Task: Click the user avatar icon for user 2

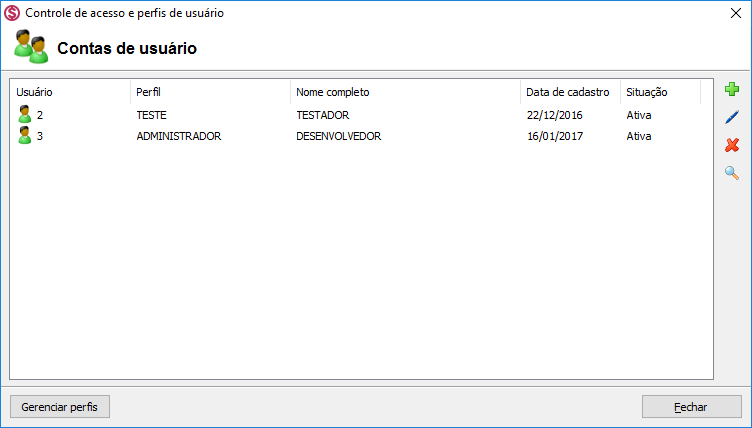Action: tap(25, 114)
